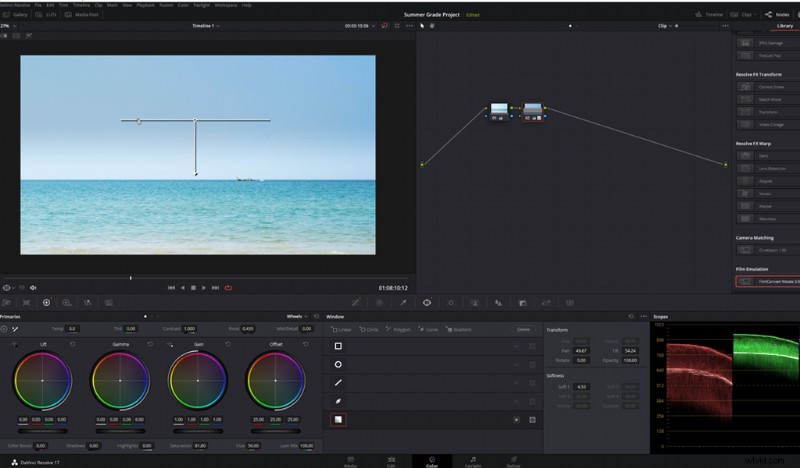Mute viewer audio
This screenshot has width=800, height=468.
pyautogui.click(x=33, y=288)
